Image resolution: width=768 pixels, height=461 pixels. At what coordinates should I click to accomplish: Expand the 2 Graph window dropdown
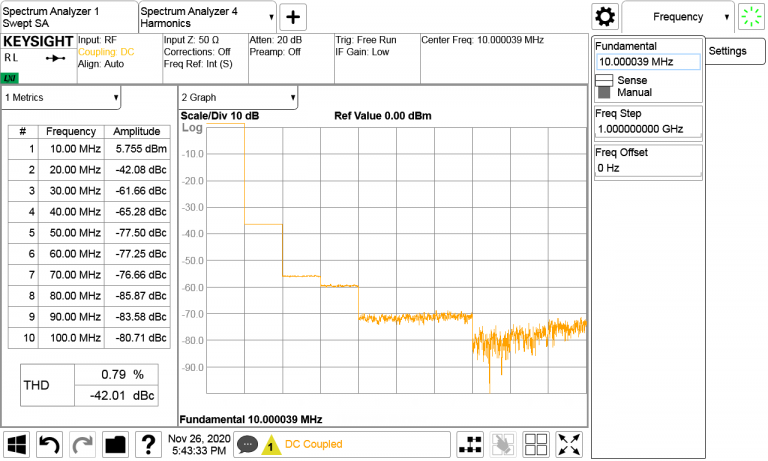tap(238, 98)
